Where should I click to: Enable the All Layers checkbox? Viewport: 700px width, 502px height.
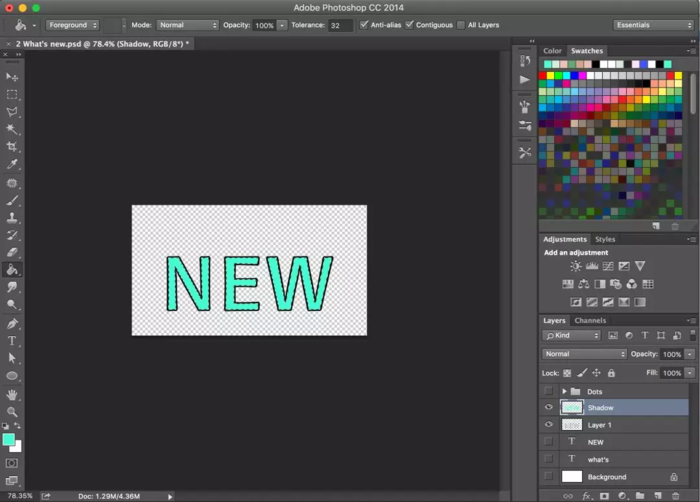[x=461, y=25]
